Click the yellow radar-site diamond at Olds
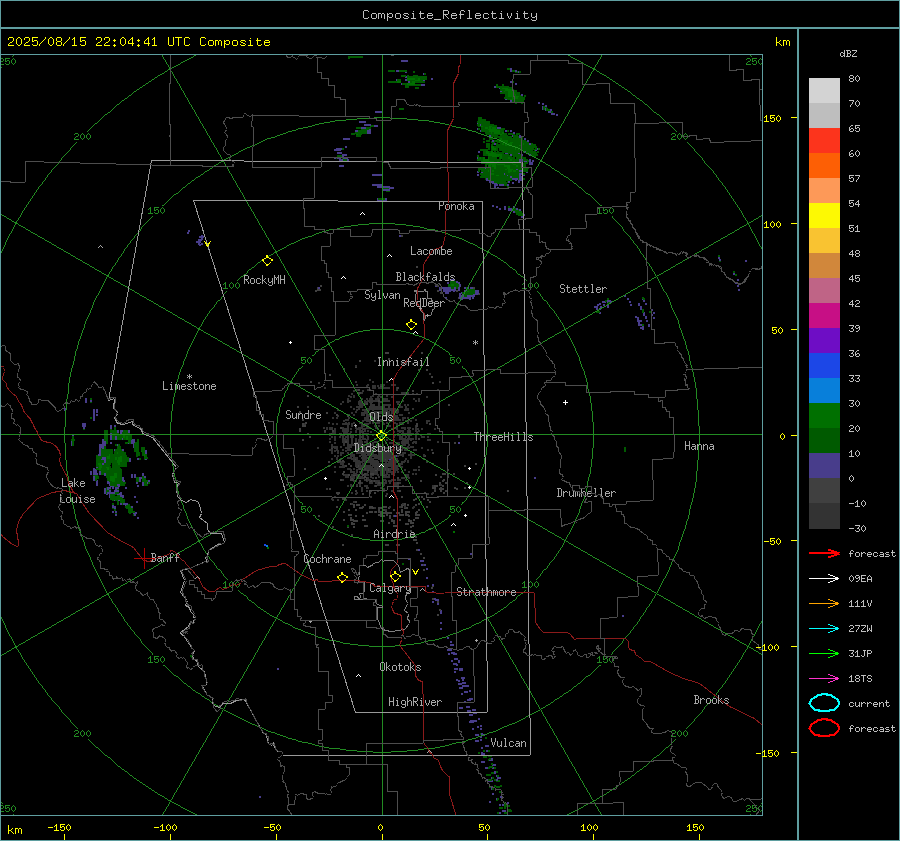 click(381, 435)
